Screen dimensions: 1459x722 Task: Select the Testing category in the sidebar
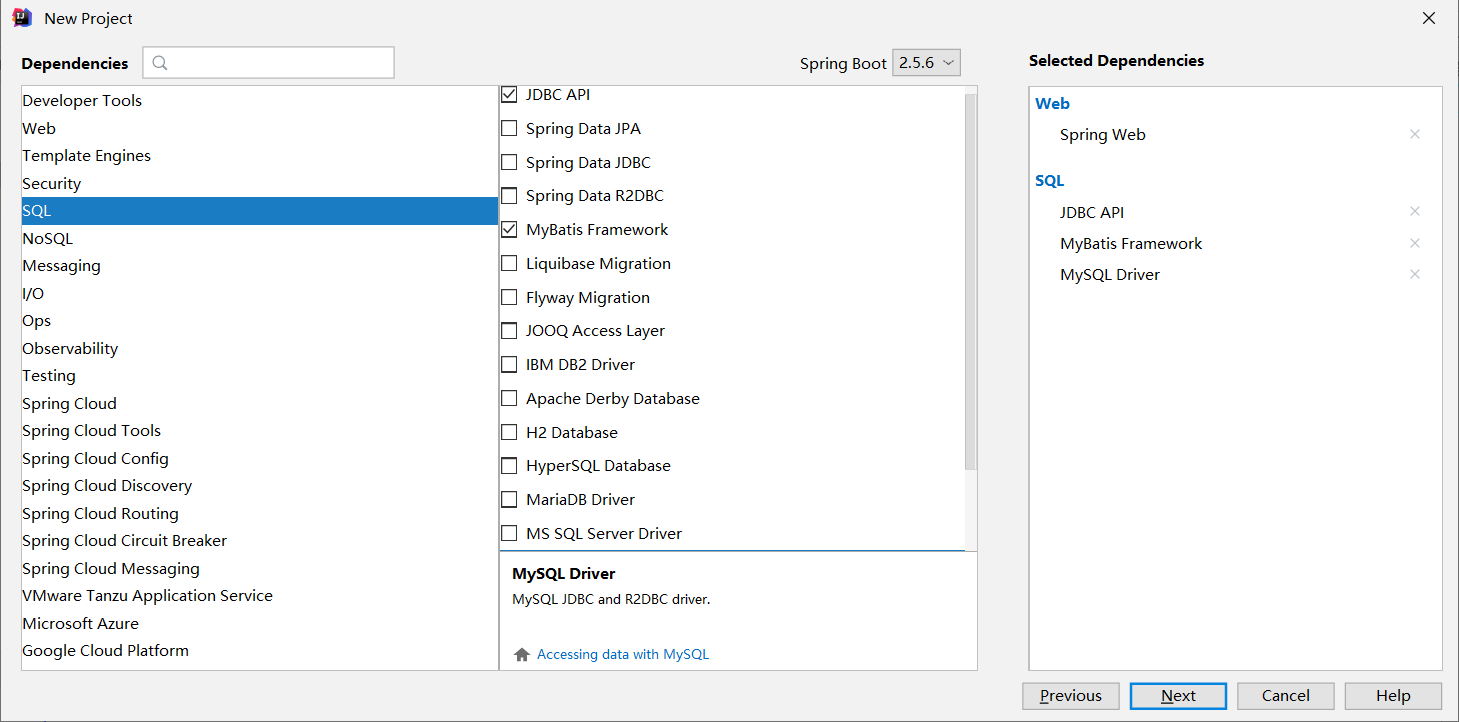point(48,375)
